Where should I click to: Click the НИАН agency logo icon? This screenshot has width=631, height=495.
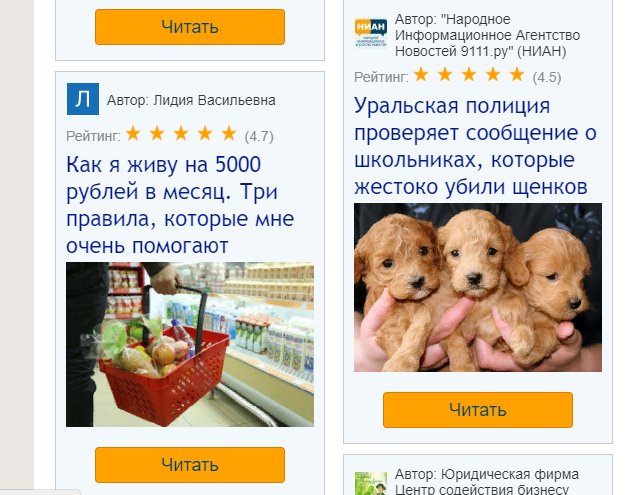371,33
